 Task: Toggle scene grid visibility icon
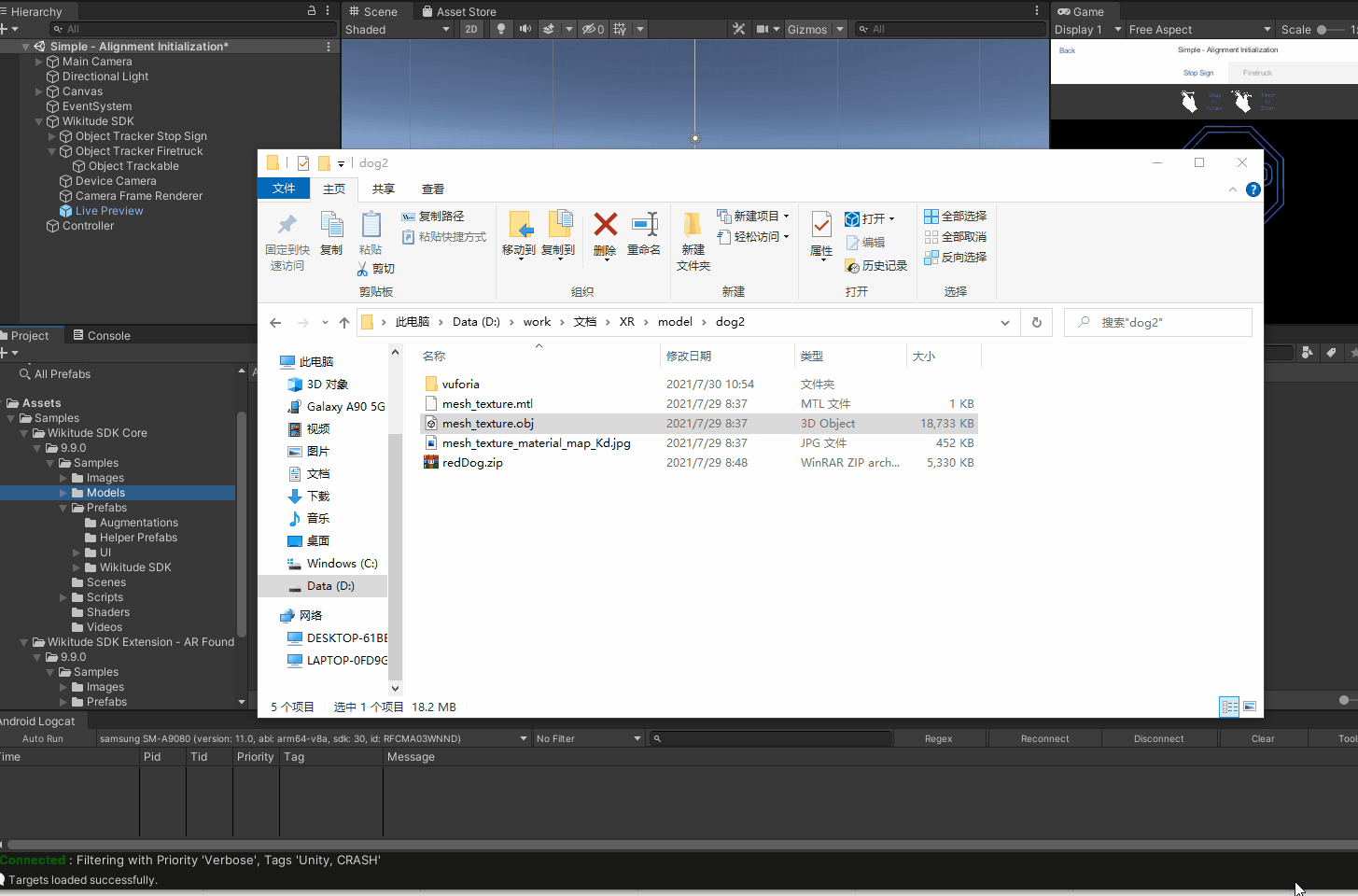click(620, 29)
